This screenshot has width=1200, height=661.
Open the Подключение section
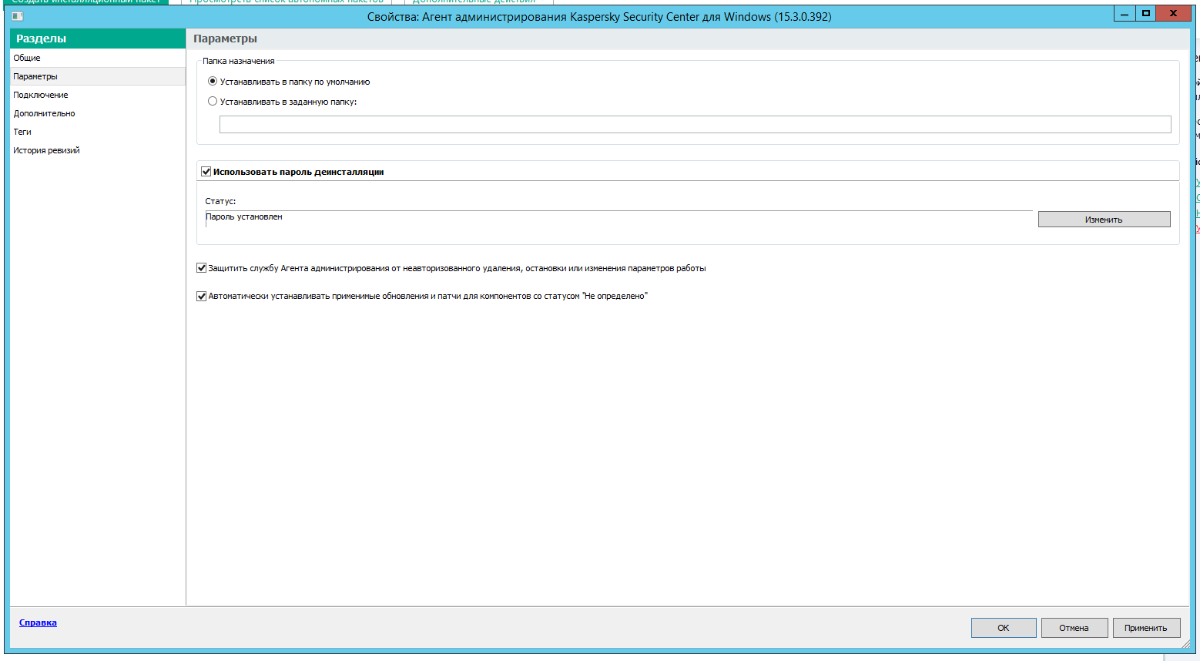(x=97, y=95)
